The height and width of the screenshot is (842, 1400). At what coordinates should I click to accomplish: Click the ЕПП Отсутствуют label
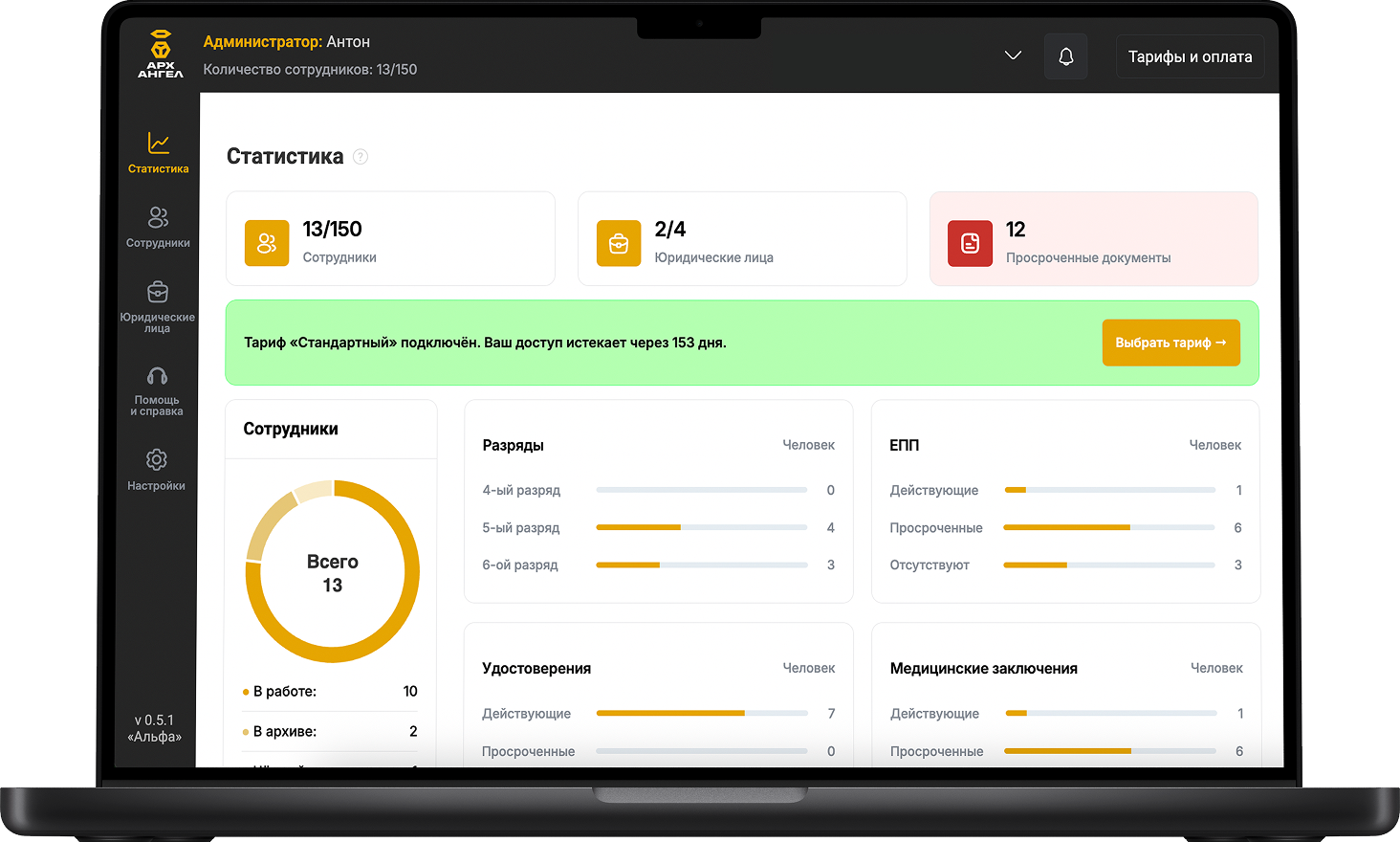point(930,565)
